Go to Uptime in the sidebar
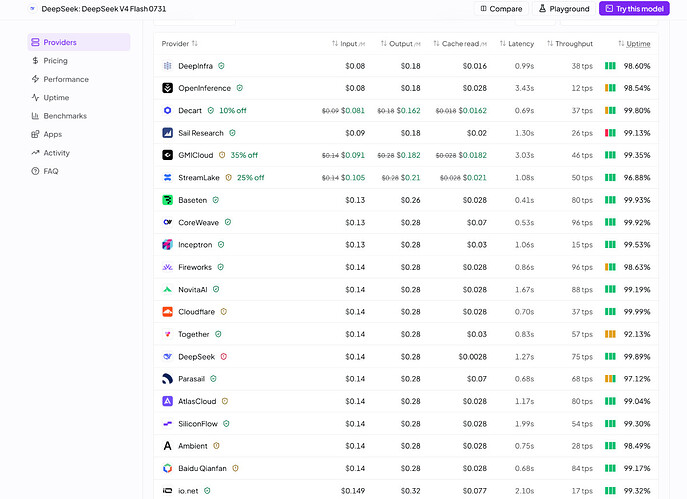 tap(79, 97)
